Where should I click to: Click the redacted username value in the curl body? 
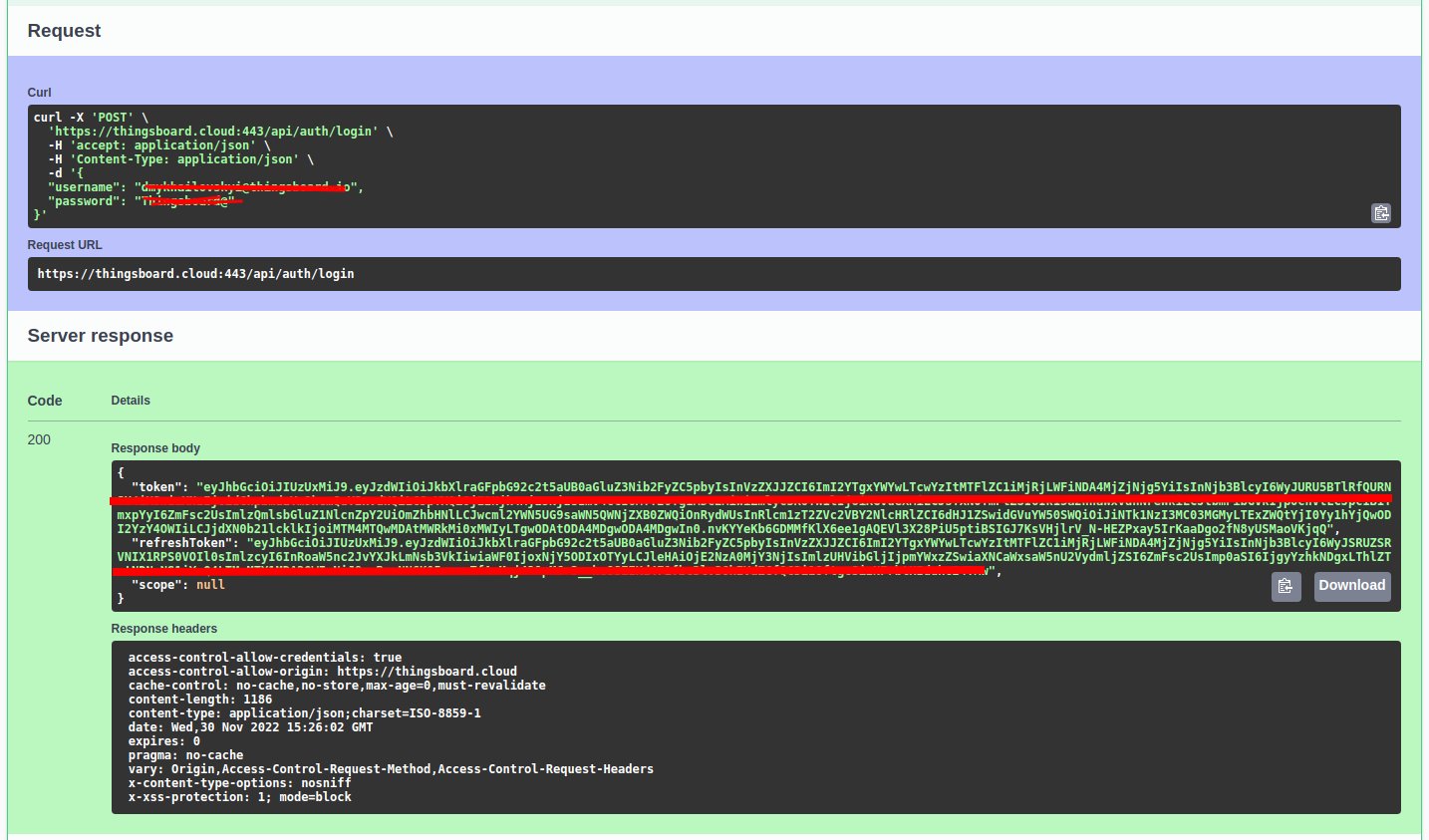244,186
